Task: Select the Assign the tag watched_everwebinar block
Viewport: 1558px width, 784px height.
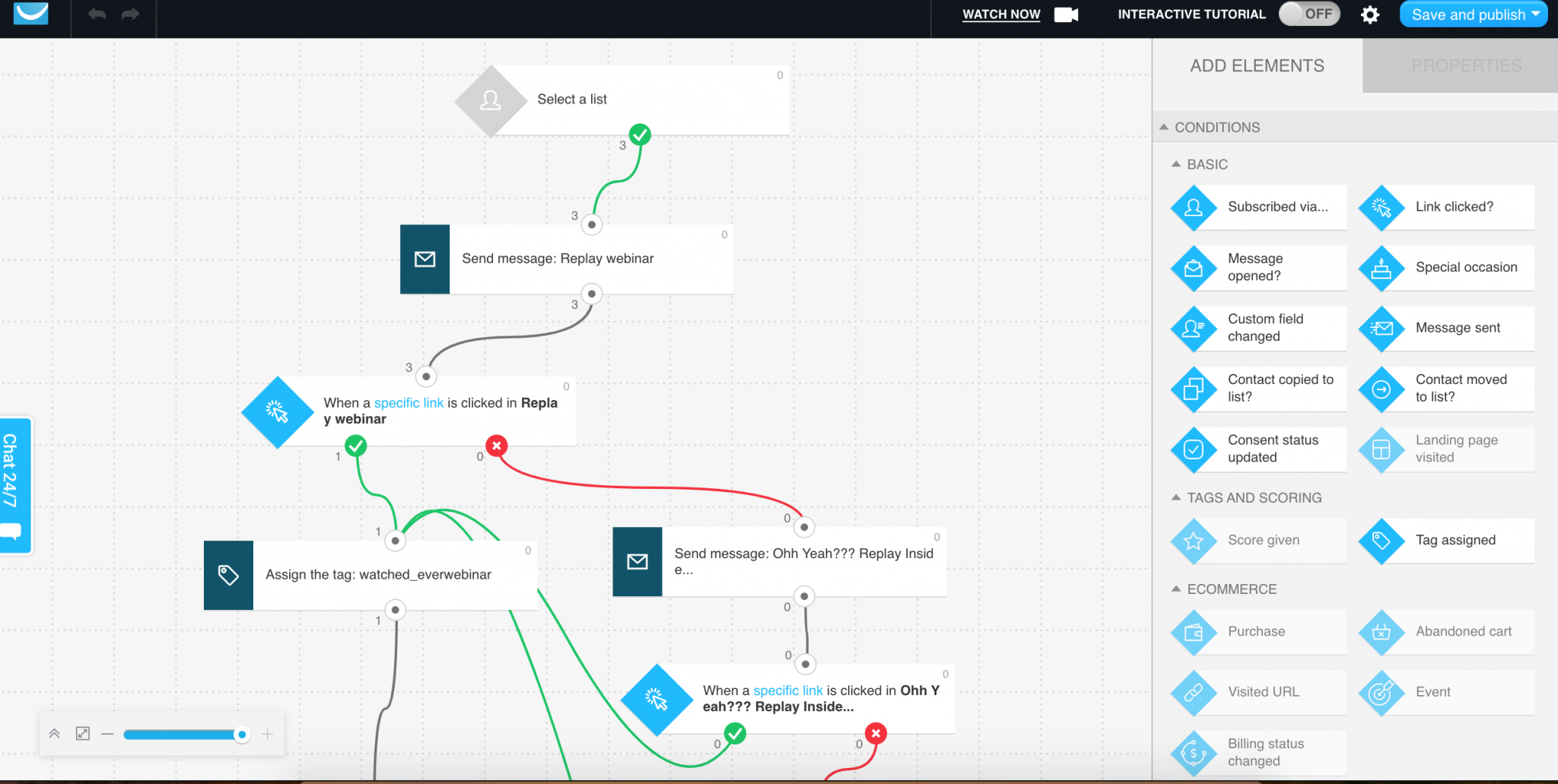Action: [378, 576]
